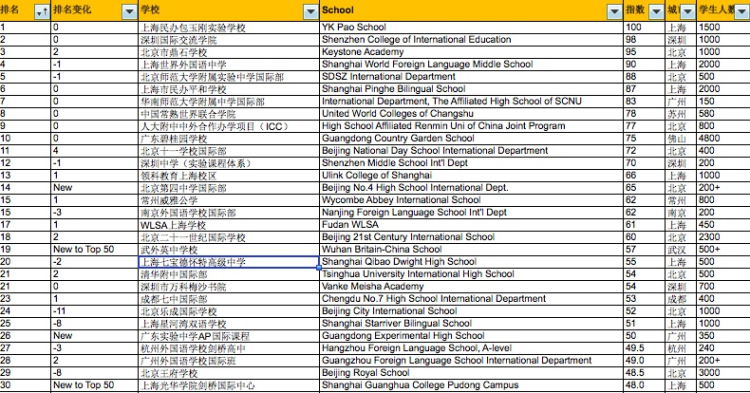
Task: Select Chengdu No.7 High School International Department
Action: pos(472,299)
